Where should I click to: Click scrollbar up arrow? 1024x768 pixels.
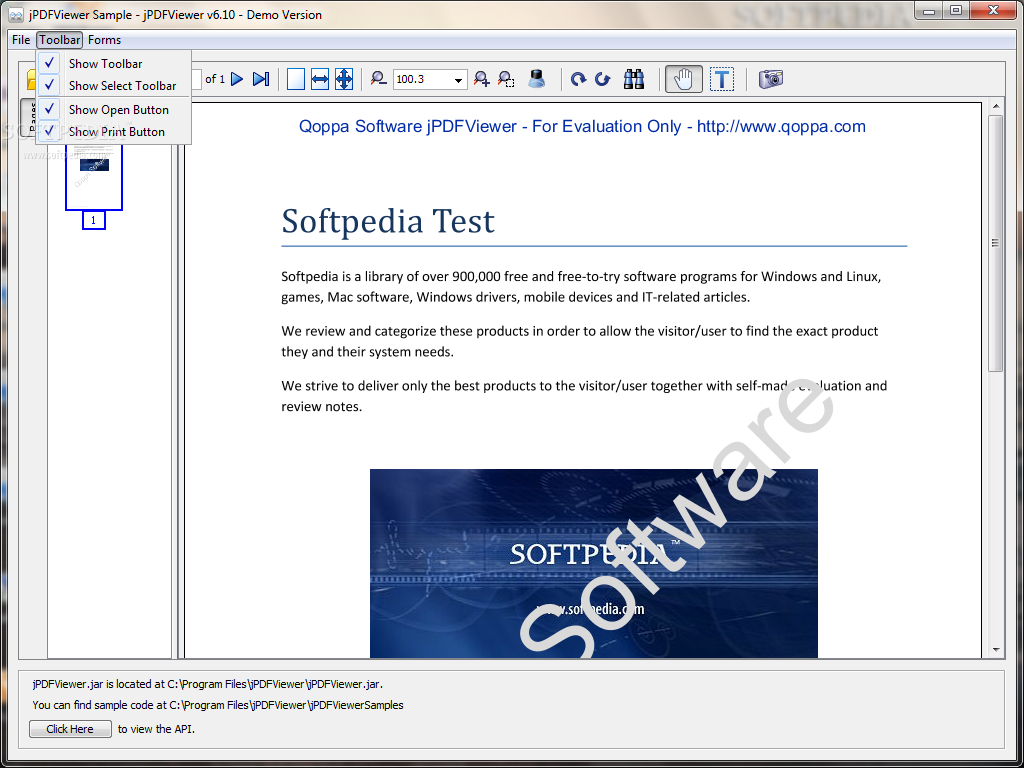pyautogui.click(x=995, y=106)
